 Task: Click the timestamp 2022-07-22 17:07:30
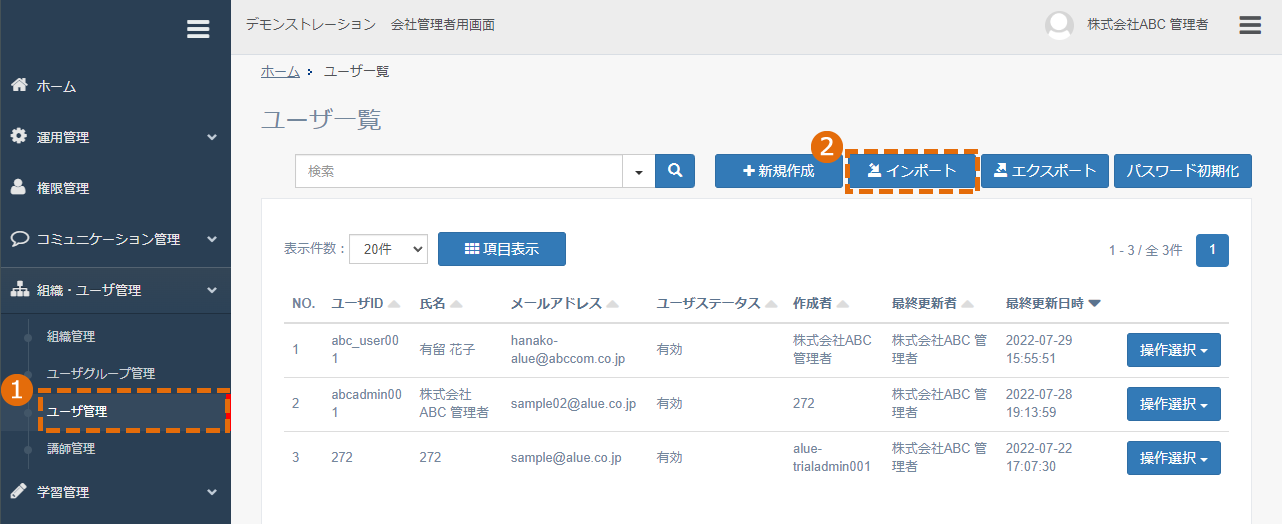pyautogui.click(x=1039, y=458)
